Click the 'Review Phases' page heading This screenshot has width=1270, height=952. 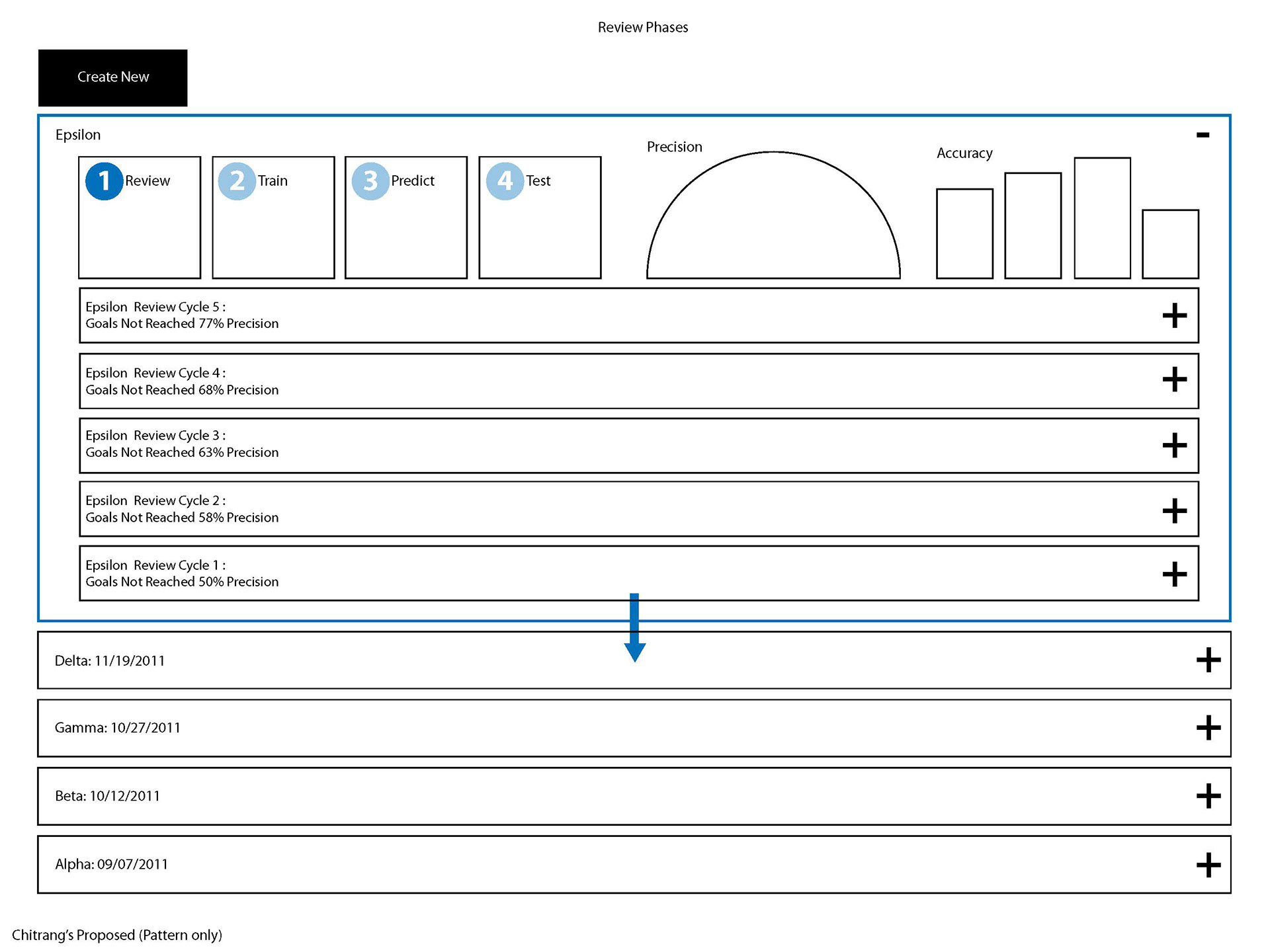tap(643, 28)
